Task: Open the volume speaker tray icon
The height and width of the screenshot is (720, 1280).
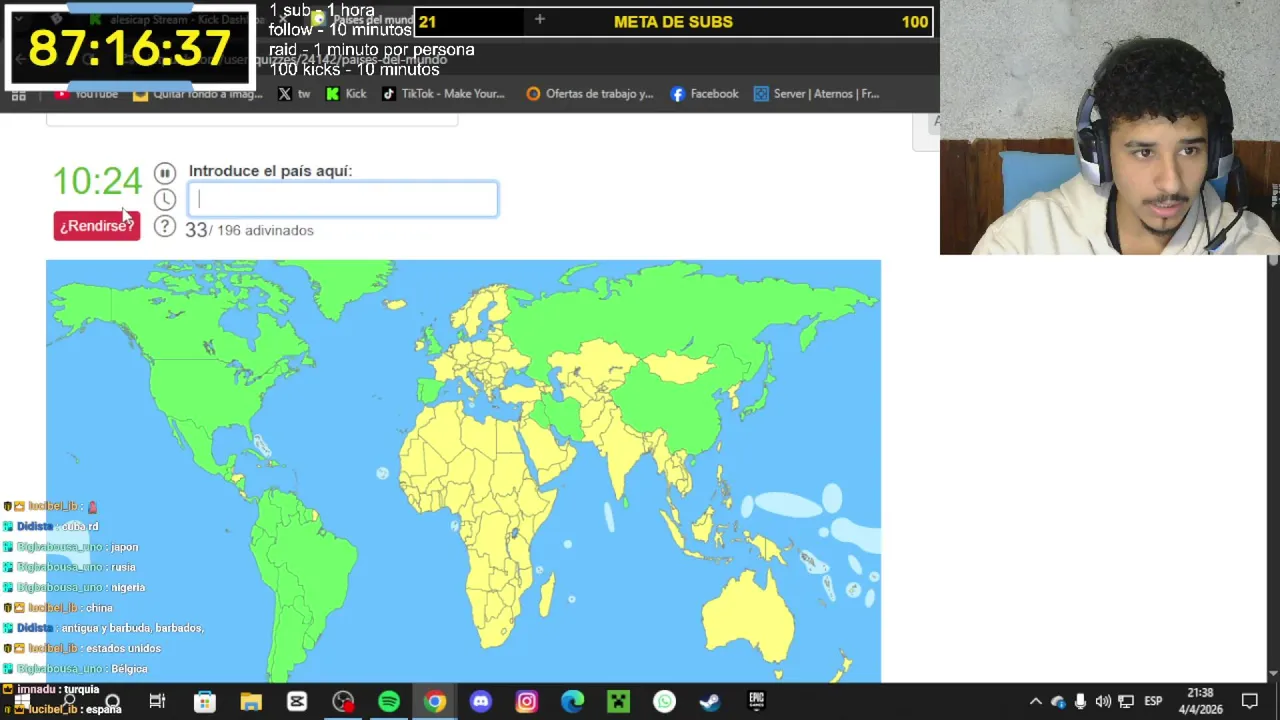Action: 1103,702
